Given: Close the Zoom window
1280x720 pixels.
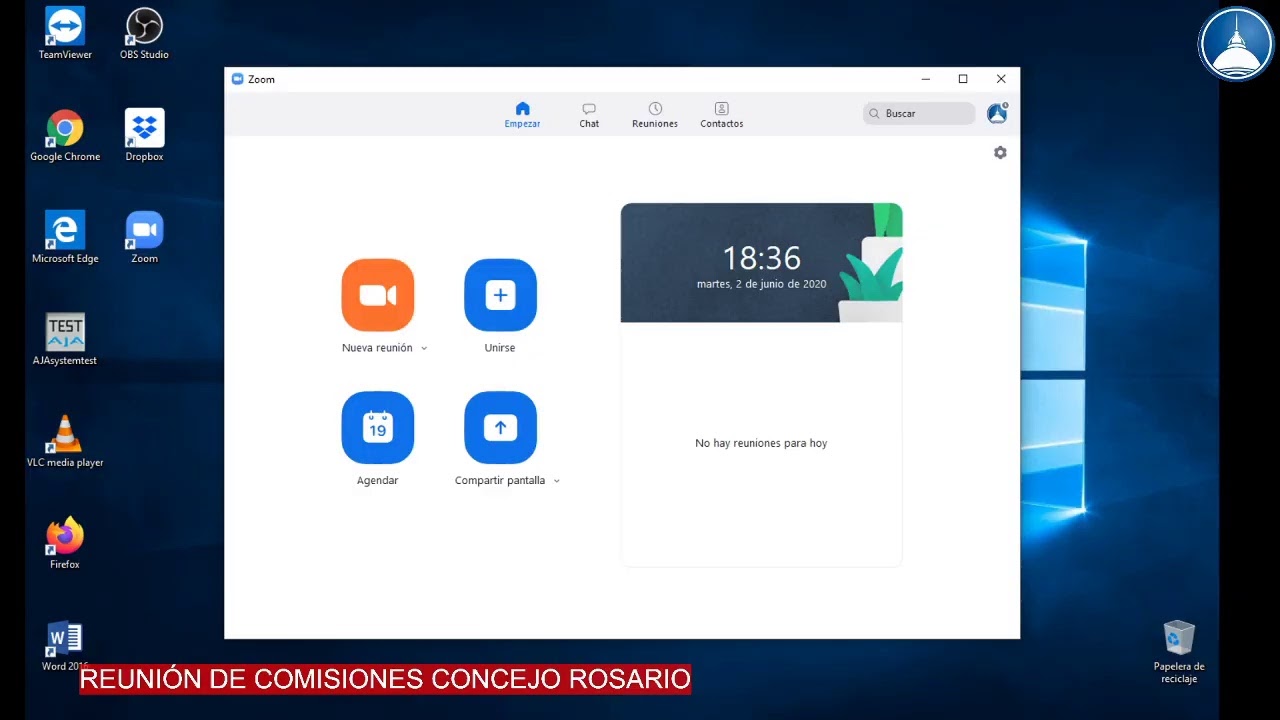Looking at the screenshot, I should pyautogui.click(x=1001, y=79).
